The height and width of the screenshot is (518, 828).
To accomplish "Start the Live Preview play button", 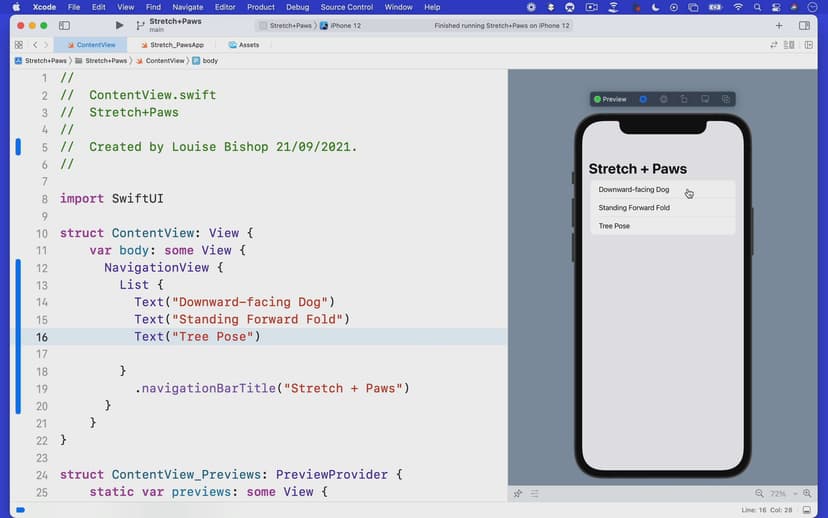I will [x=643, y=99].
